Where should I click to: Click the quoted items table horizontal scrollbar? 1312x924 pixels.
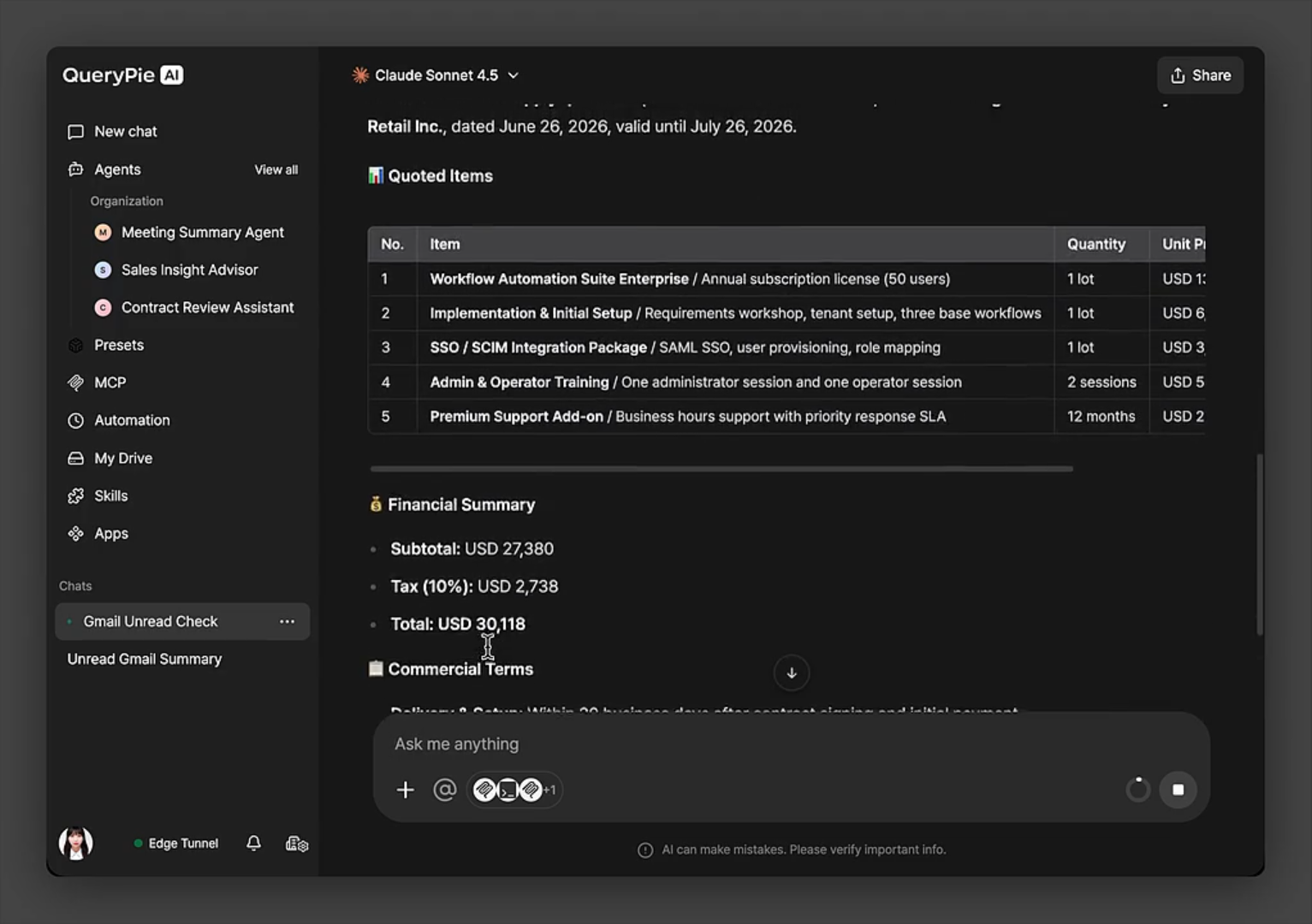tap(721, 469)
